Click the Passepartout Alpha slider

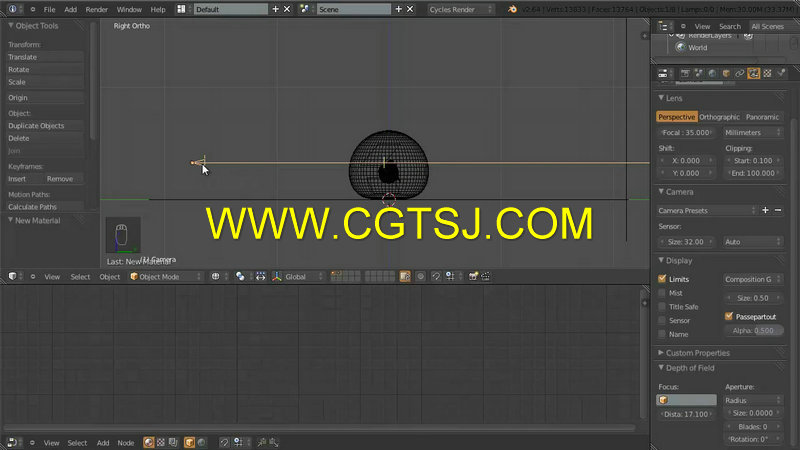[753, 330]
